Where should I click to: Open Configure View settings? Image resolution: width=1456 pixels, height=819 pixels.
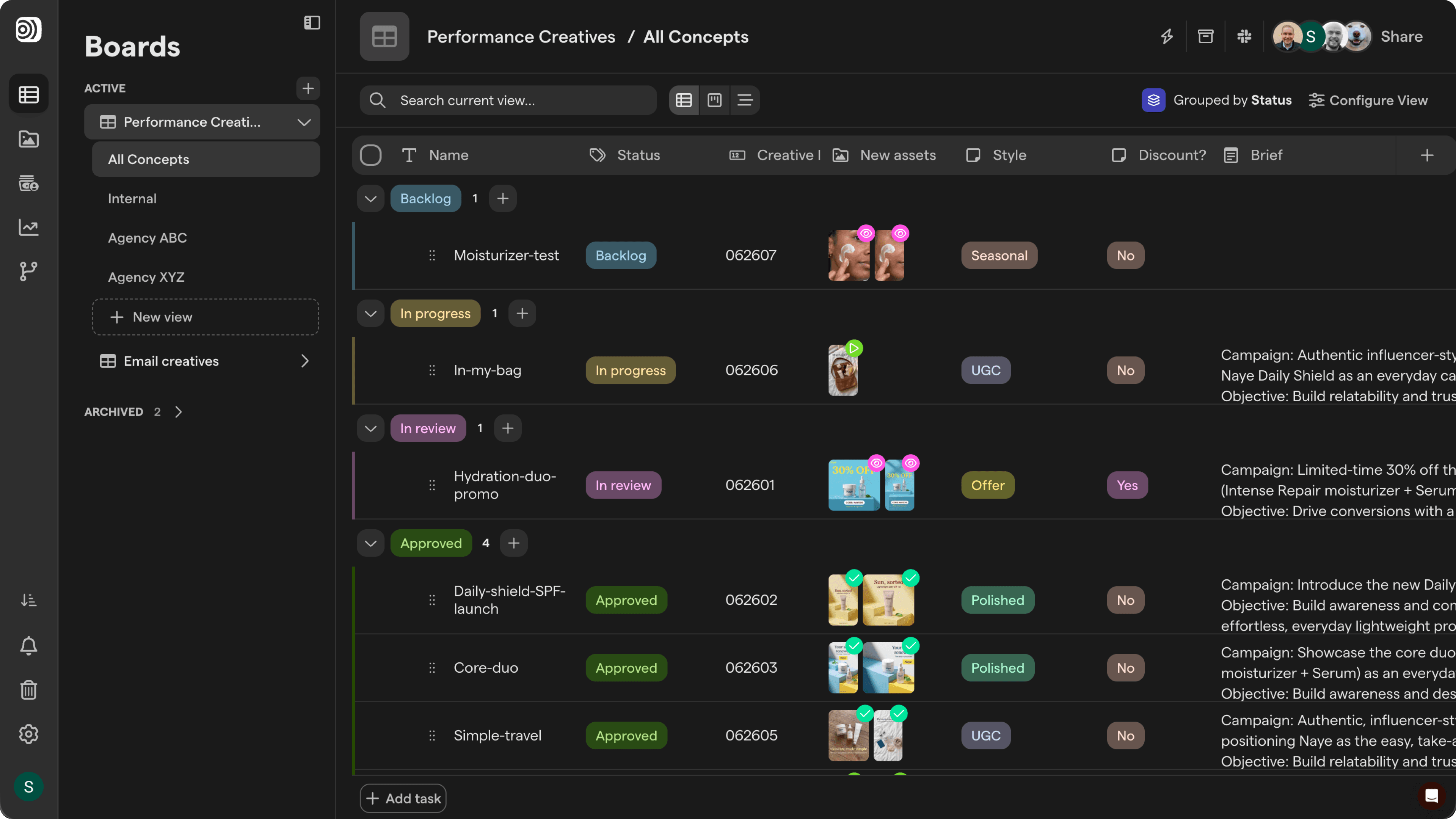pos(1368,100)
